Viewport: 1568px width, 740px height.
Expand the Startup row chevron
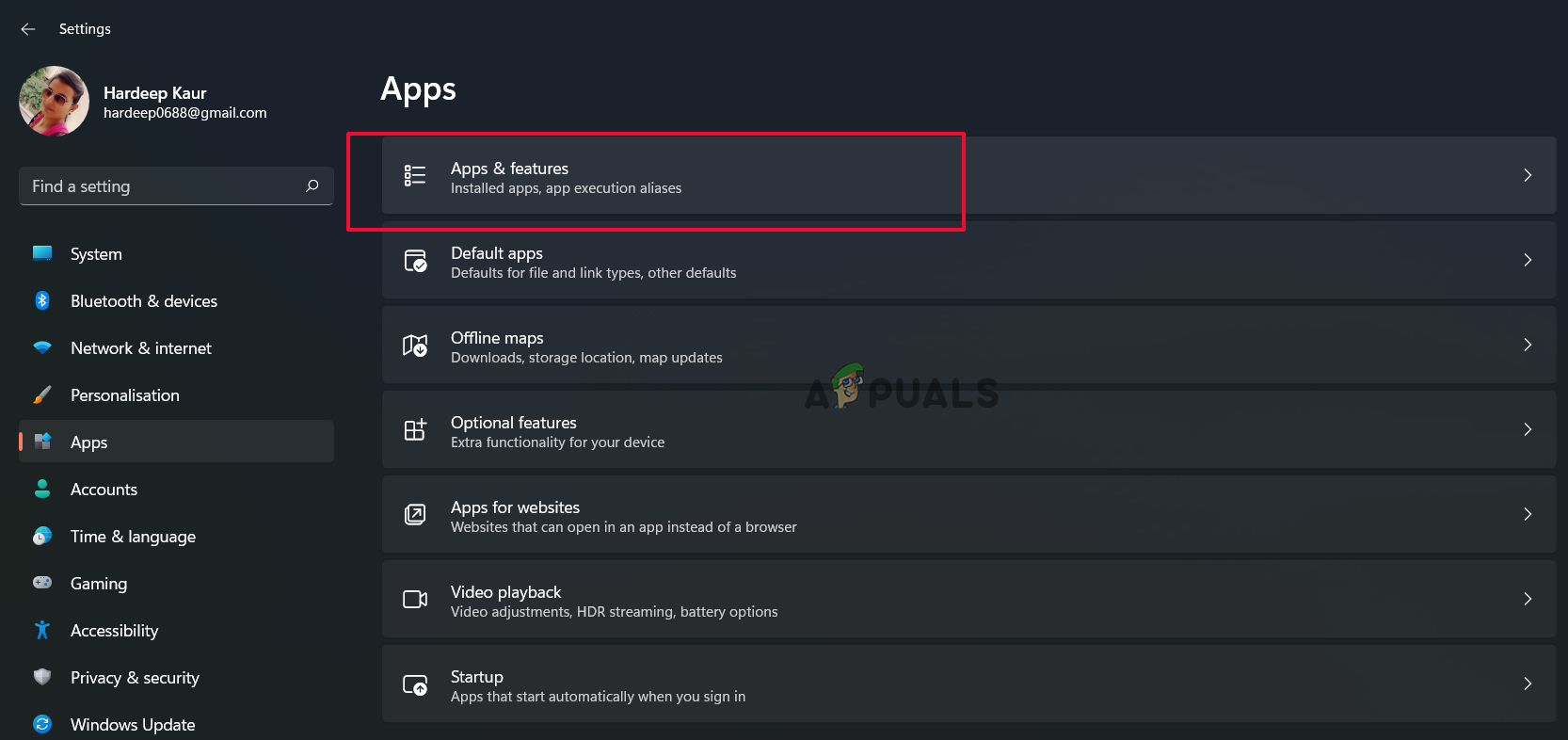click(1527, 684)
